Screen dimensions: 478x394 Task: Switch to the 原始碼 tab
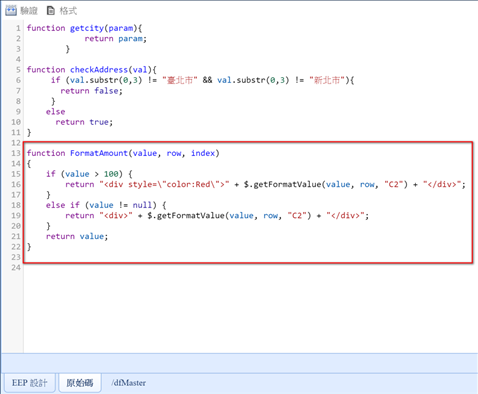pyautogui.click(x=80, y=383)
